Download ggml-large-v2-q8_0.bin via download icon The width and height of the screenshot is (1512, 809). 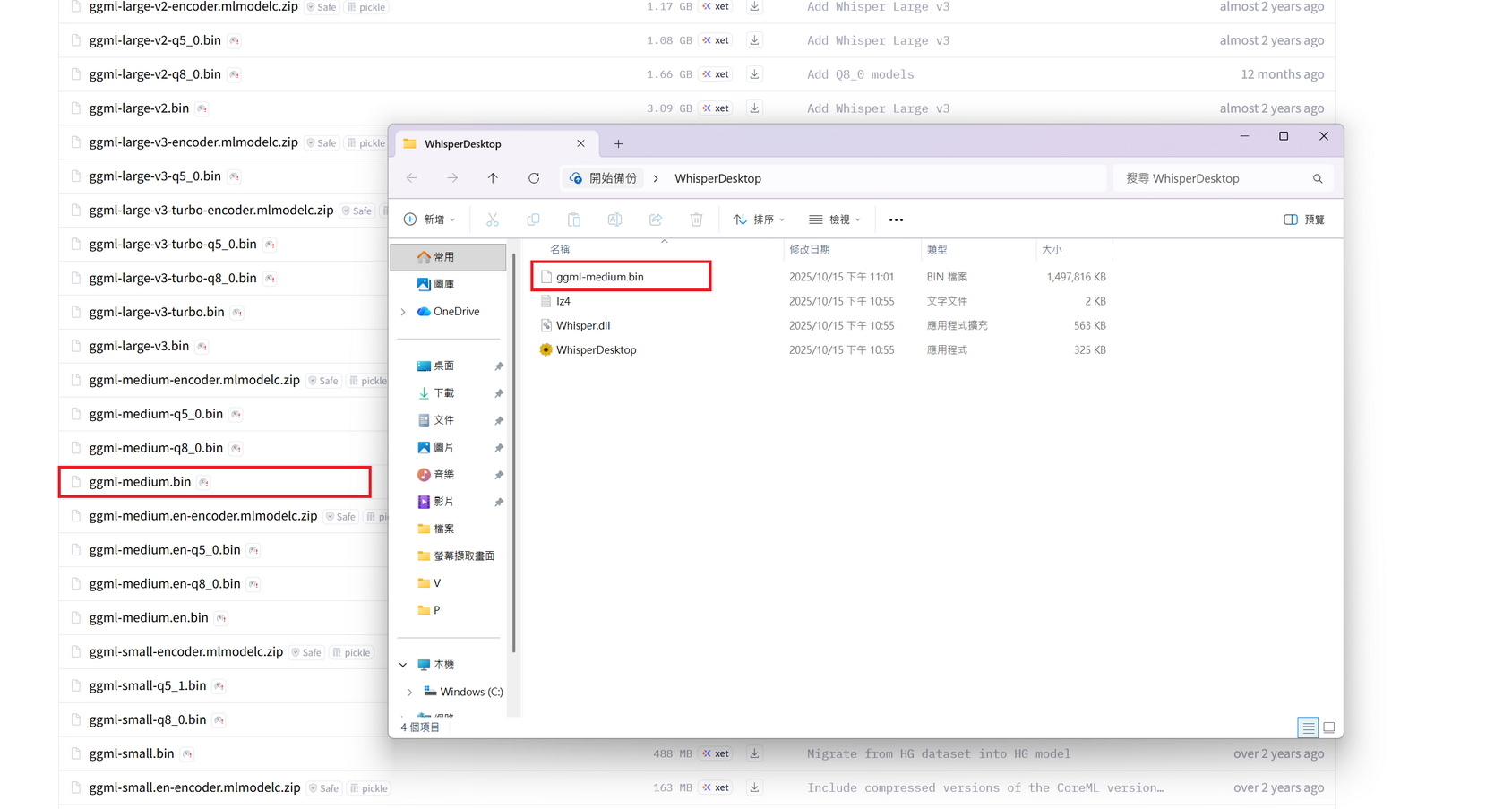(x=754, y=74)
